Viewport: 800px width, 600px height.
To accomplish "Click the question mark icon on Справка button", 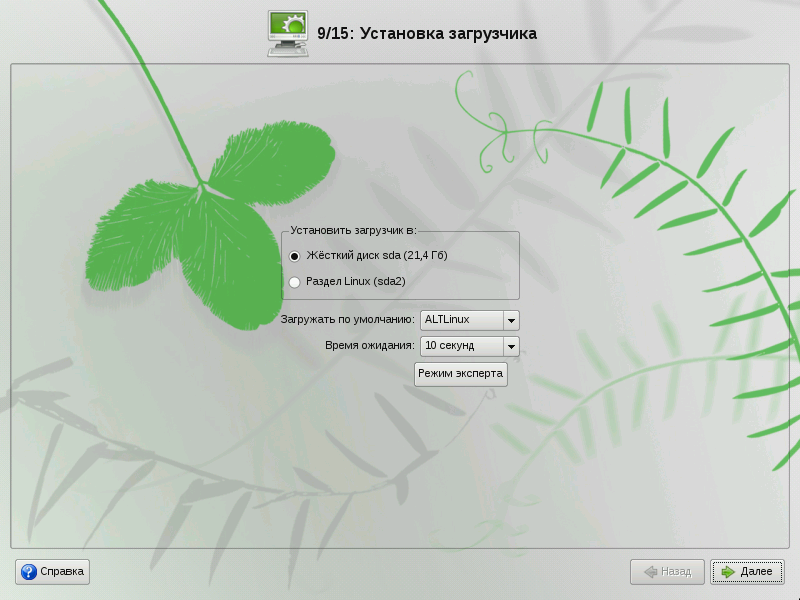I will point(29,571).
